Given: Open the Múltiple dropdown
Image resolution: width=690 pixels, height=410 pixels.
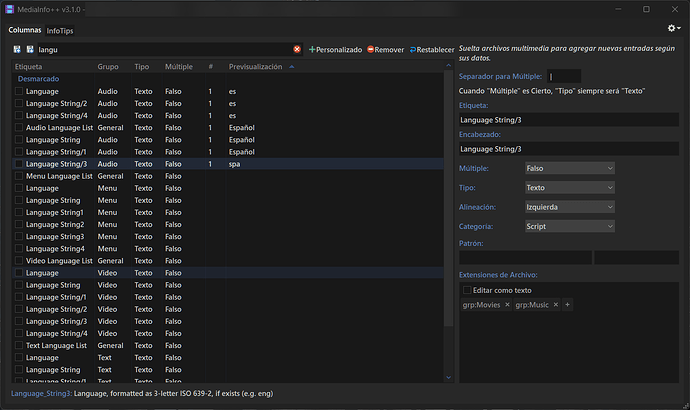Looking at the screenshot, I should 569,168.
